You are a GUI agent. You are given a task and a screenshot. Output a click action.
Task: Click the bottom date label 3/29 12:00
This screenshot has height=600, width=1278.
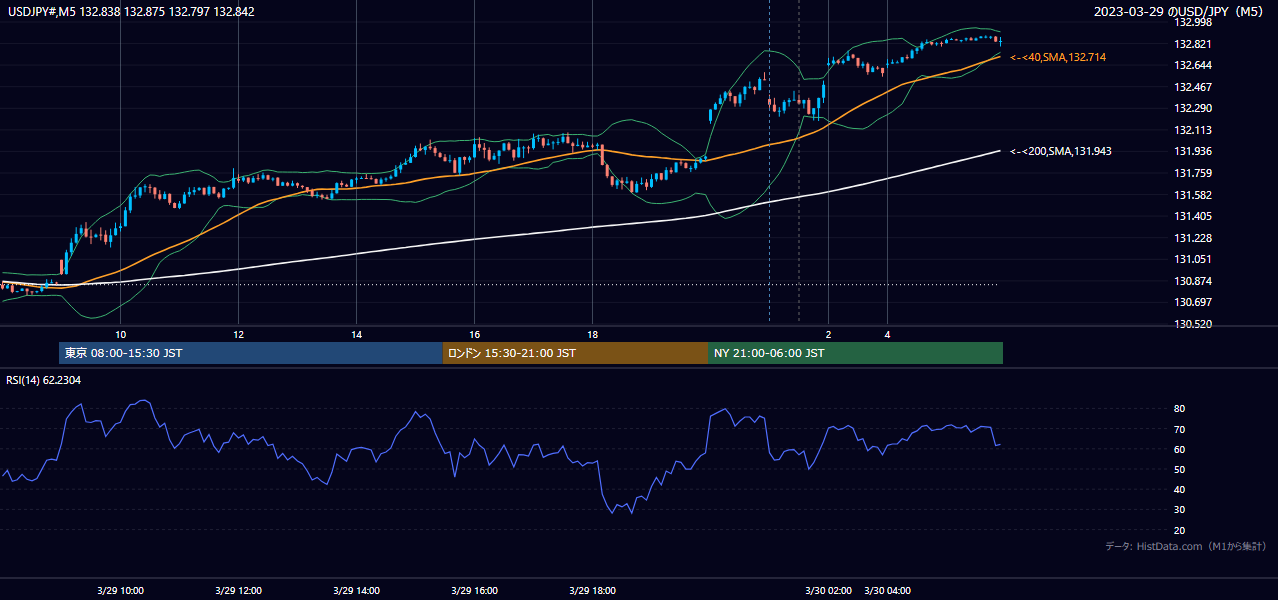[238, 591]
